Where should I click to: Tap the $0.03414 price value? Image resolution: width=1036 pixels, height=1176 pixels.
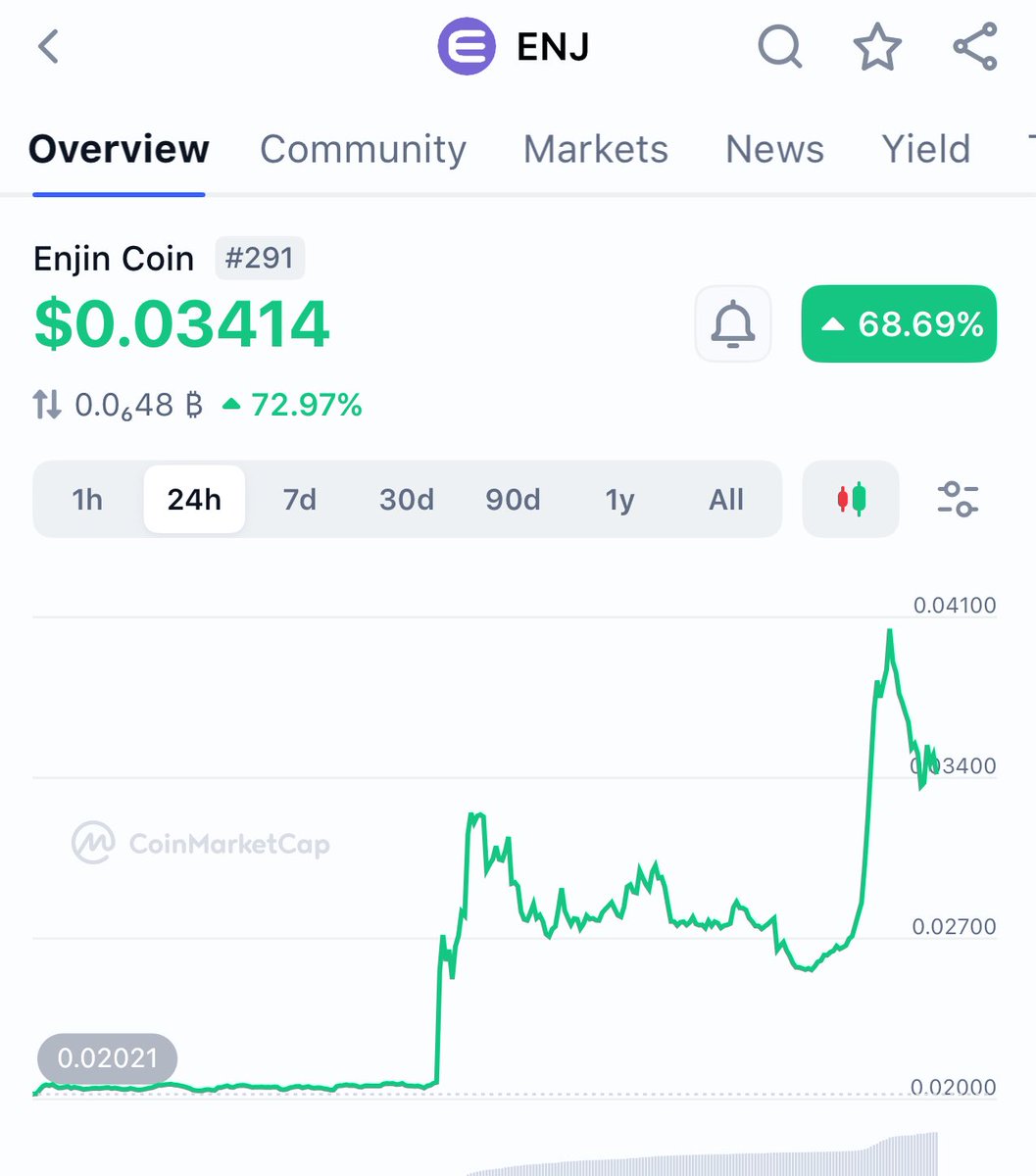pos(181,324)
